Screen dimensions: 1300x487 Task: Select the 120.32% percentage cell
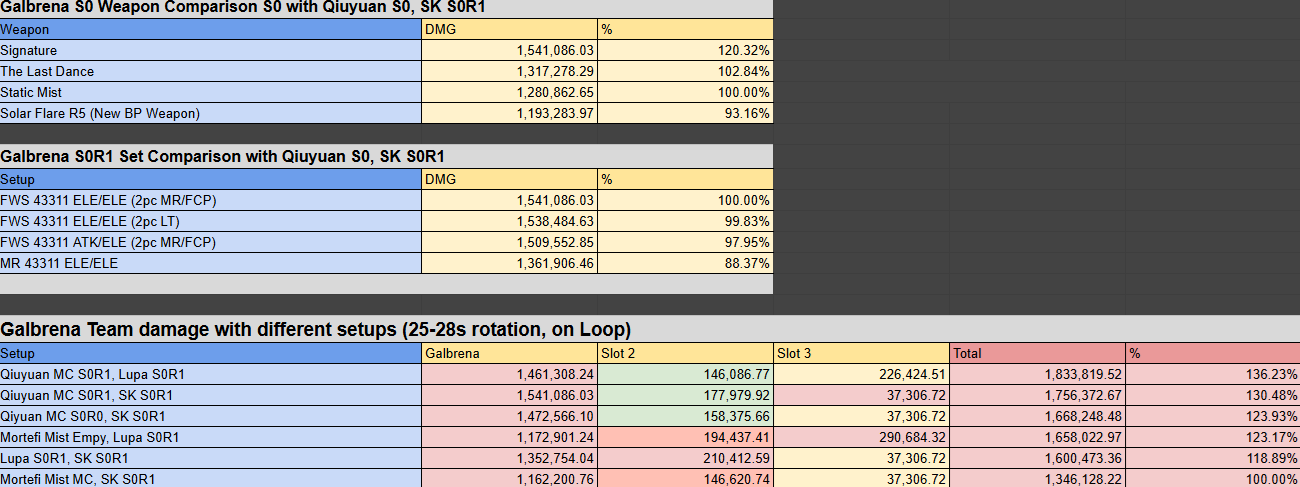685,50
